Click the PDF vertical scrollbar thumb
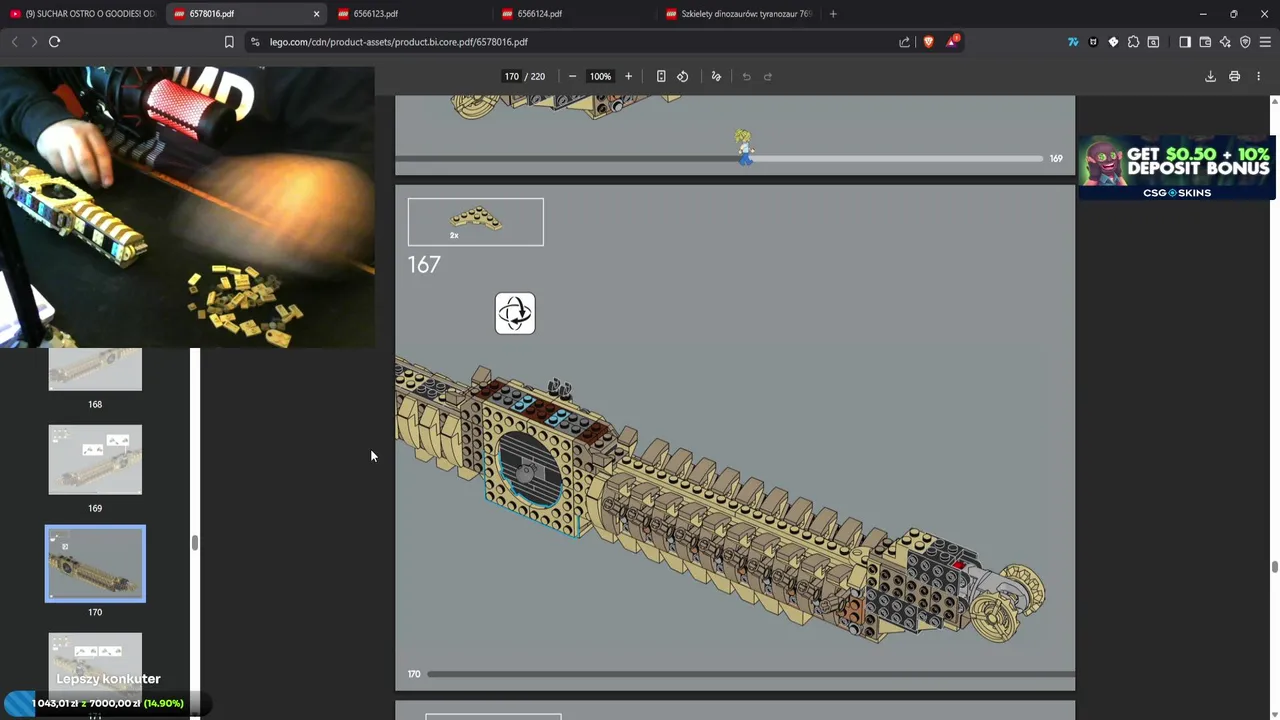1280x720 pixels. tap(1274, 567)
